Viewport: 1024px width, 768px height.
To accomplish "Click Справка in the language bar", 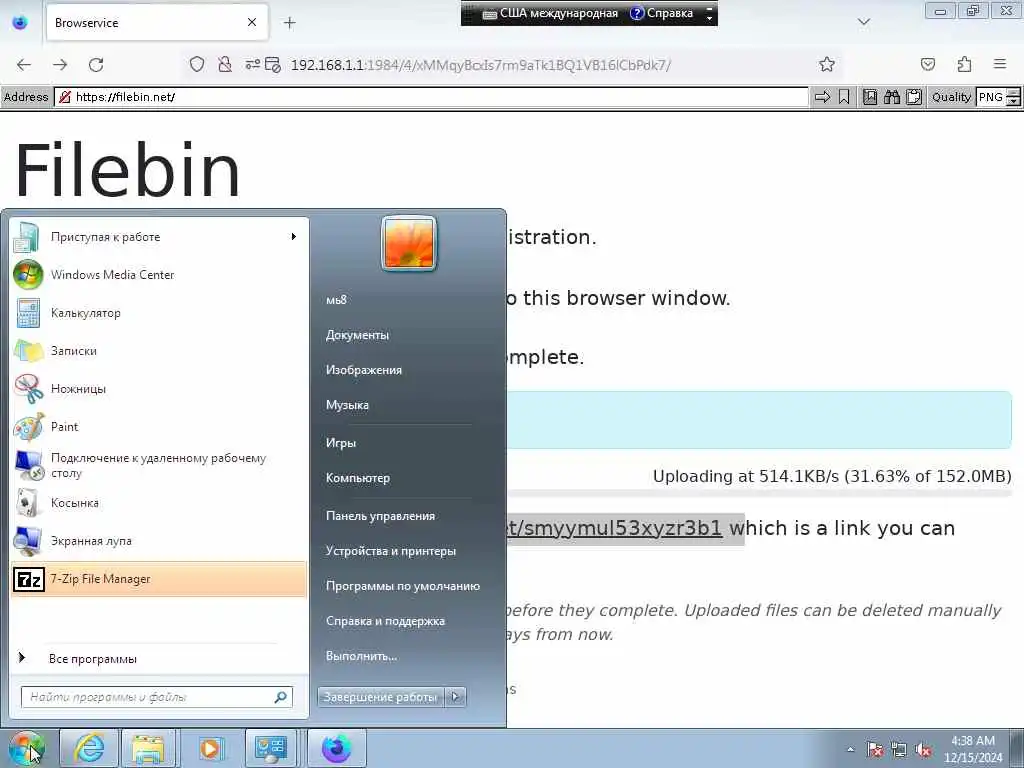I will [661, 13].
